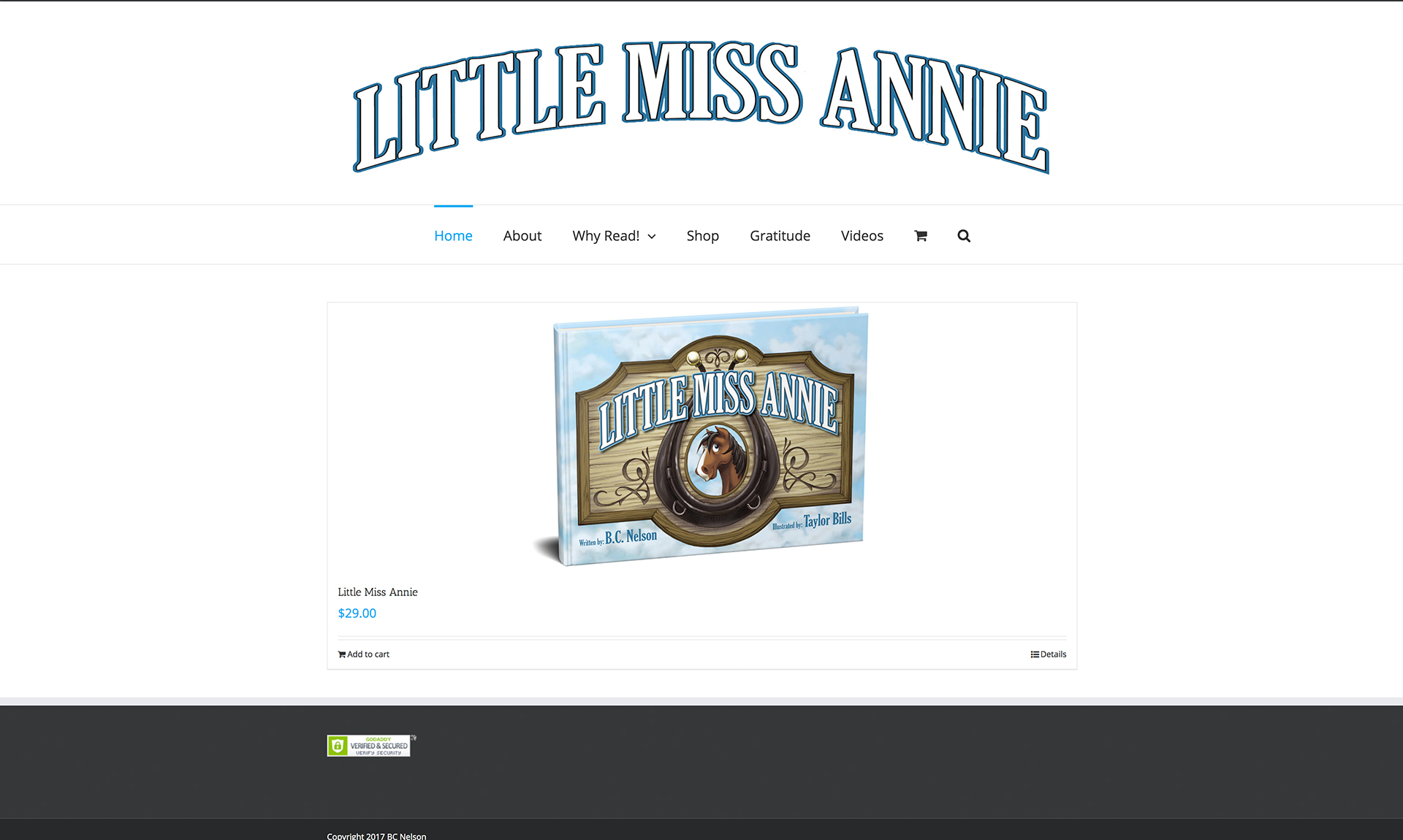
Task: Go to the Home menu item
Action: 453,236
